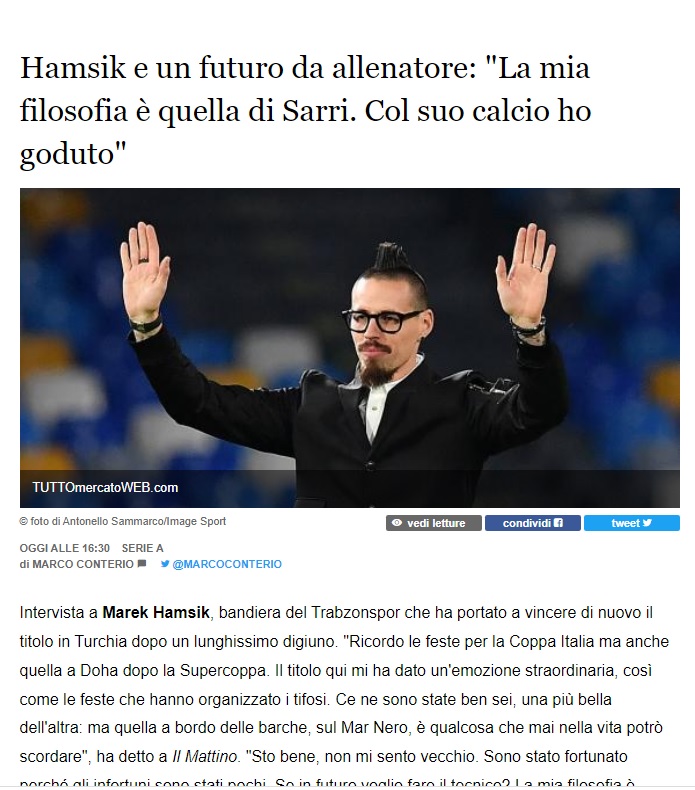Click the Twitter bird on tweet button
Image resolution: width=695 pixels, height=790 pixels.
point(647,522)
